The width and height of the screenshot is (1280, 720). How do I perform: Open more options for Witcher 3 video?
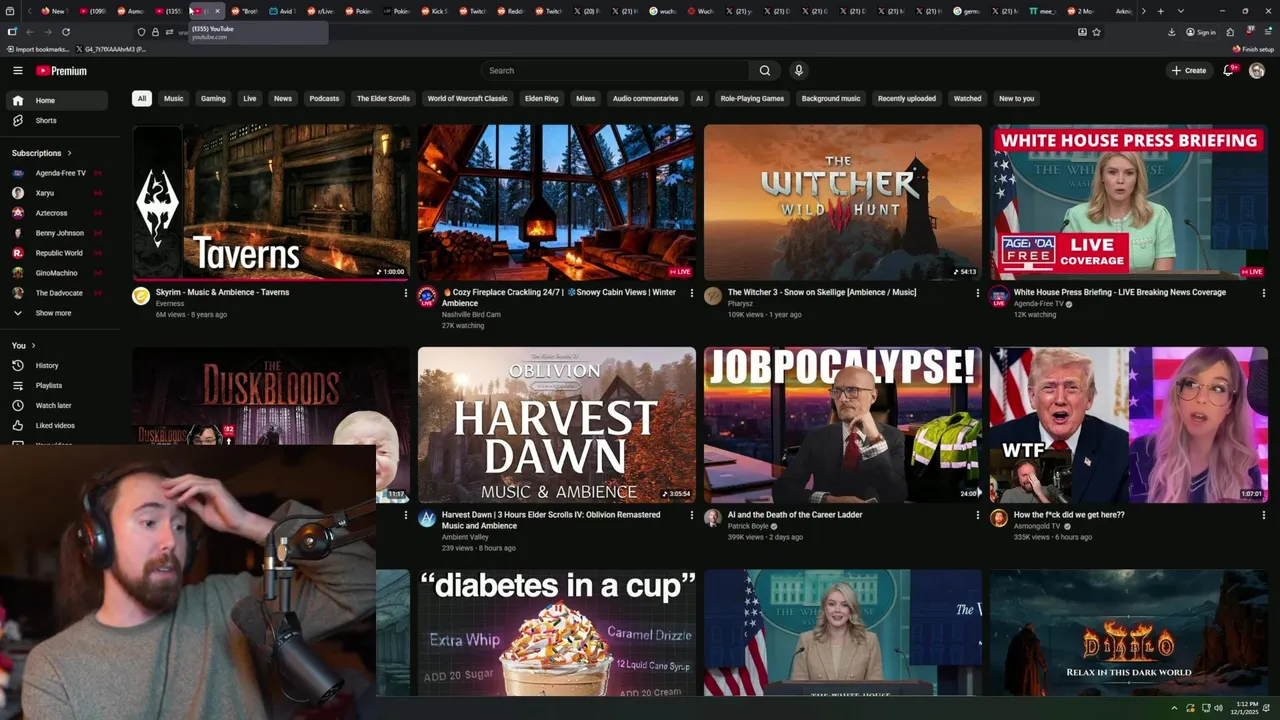click(x=977, y=293)
